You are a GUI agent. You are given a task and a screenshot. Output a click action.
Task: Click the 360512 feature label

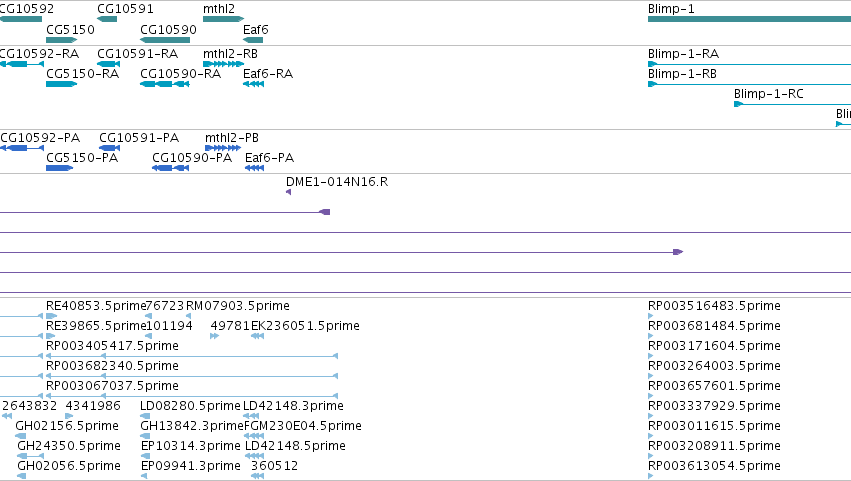274,466
